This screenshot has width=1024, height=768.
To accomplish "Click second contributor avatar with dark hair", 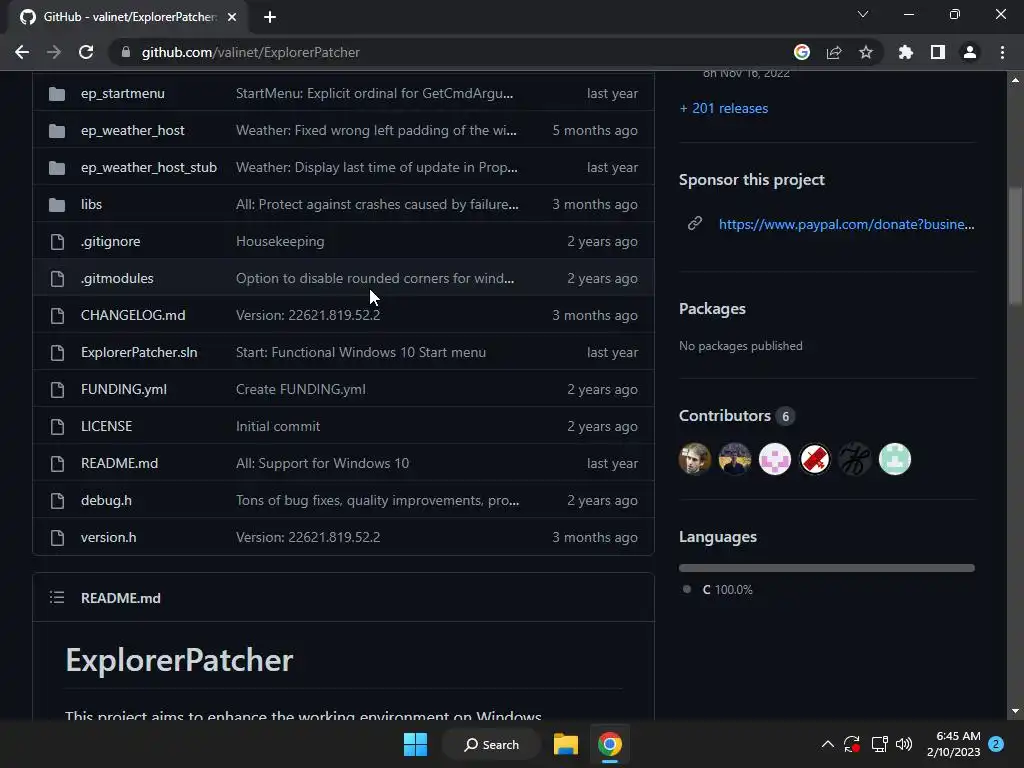I will [735, 458].
